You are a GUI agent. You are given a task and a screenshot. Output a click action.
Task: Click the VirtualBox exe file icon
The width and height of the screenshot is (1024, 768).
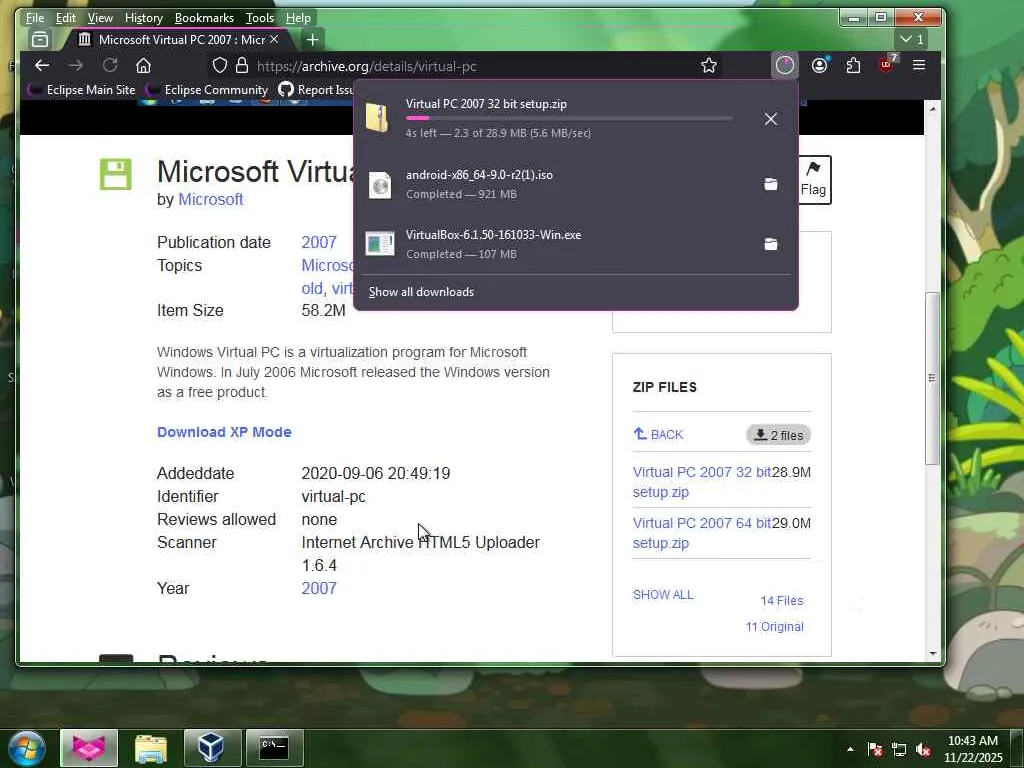coord(379,244)
